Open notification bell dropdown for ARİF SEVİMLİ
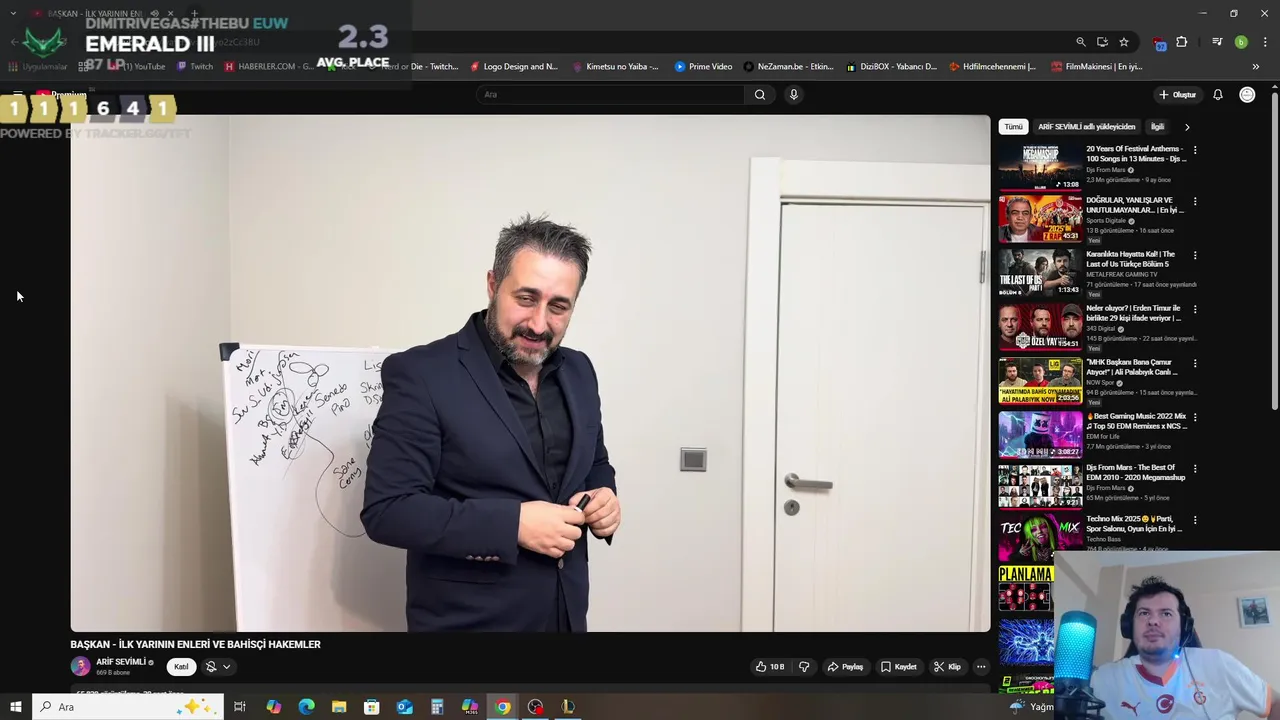 [x=218, y=667]
